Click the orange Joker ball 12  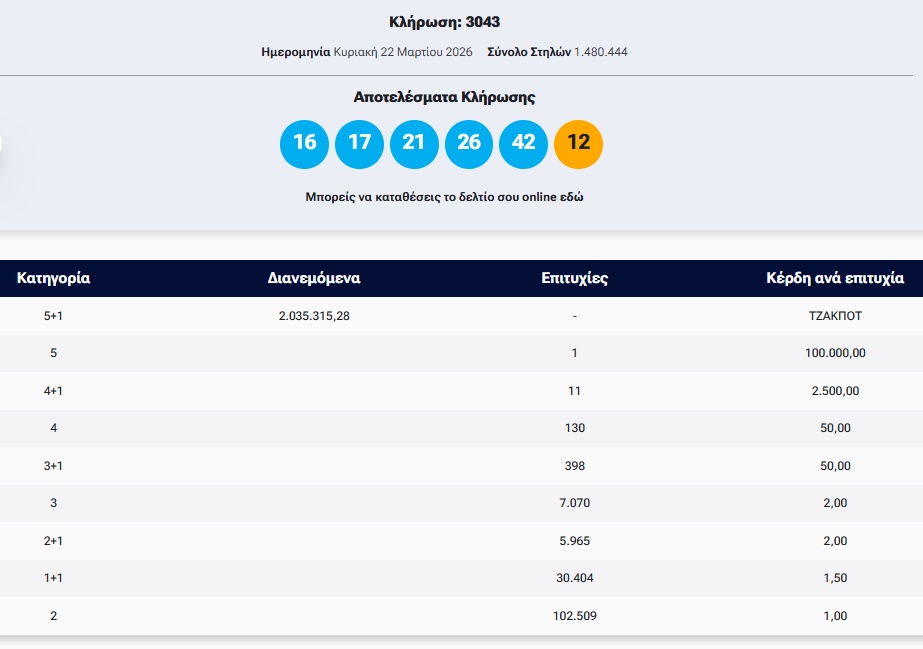tap(578, 143)
